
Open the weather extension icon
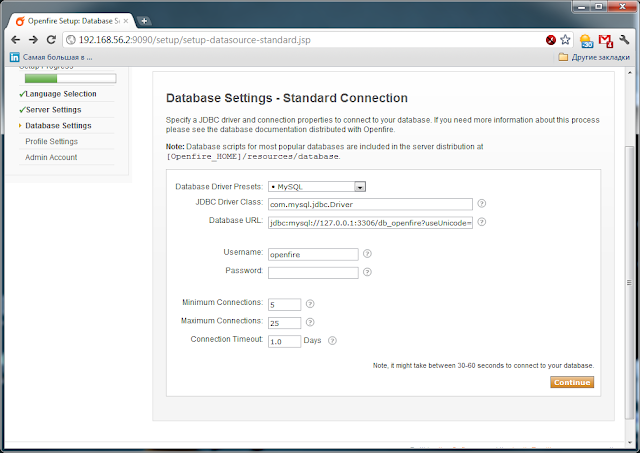pos(587,40)
